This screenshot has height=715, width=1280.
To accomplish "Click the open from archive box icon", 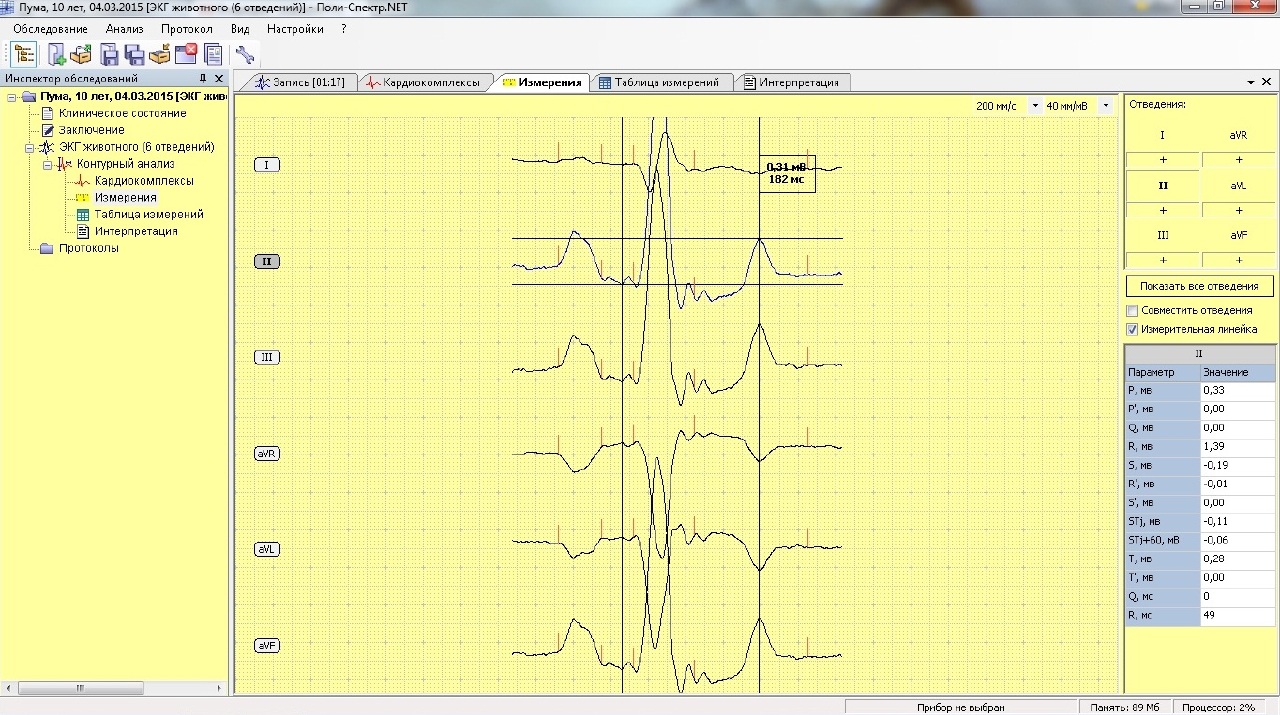I will pyautogui.click(x=81, y=54).
